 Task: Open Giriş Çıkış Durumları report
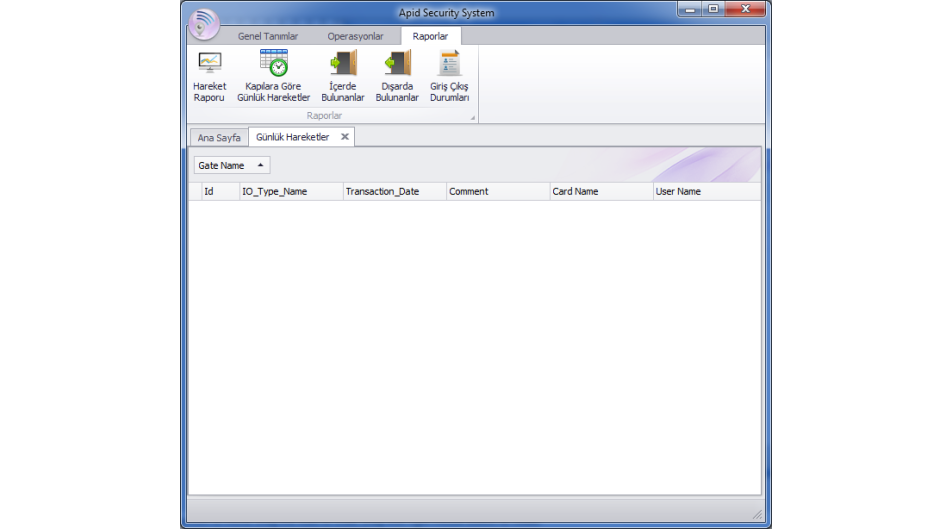(449, 76)
